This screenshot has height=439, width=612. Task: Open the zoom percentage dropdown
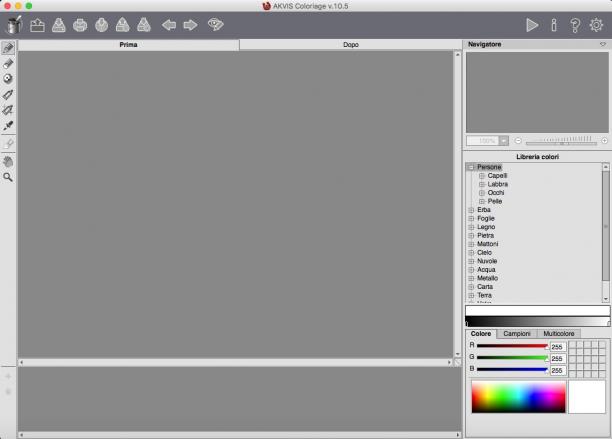(x=504, y=140)
